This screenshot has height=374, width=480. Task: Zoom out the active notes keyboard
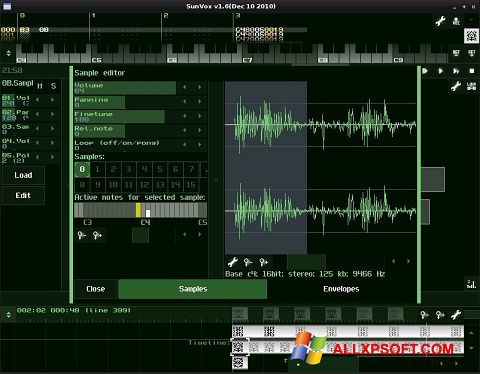[x=82, y=235]
